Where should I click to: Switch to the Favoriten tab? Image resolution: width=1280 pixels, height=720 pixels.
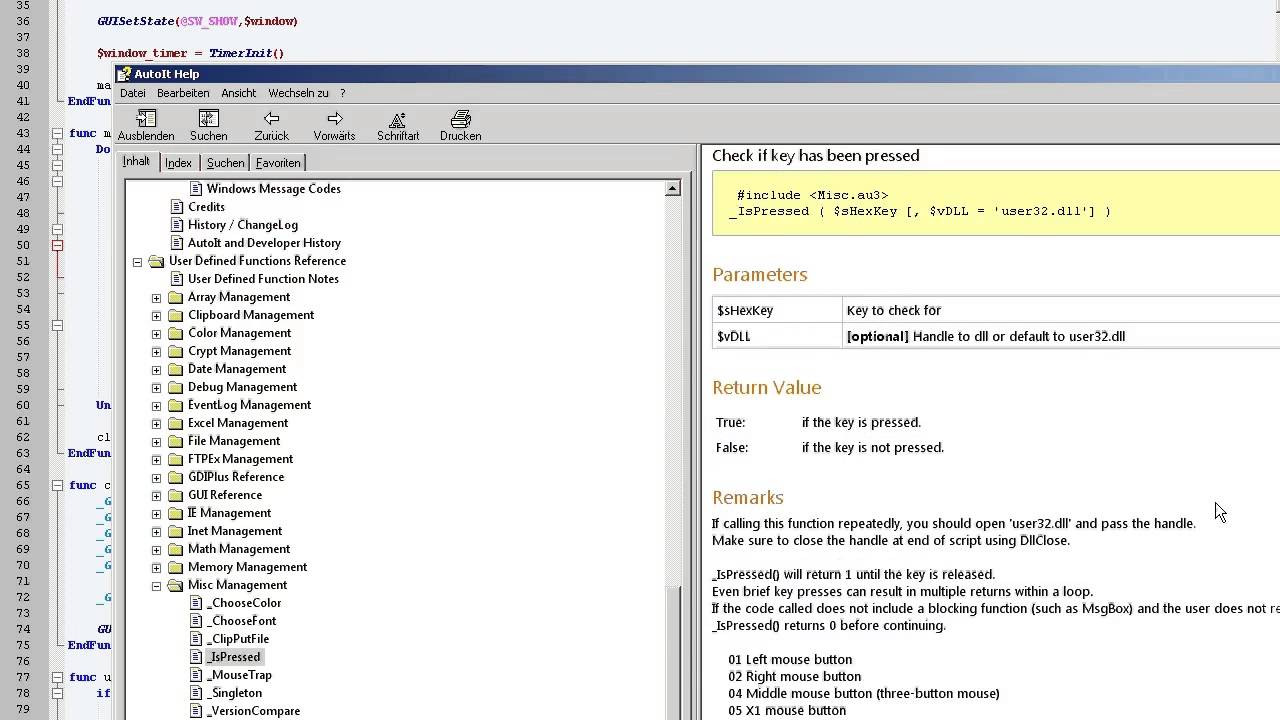coord(277,163)
